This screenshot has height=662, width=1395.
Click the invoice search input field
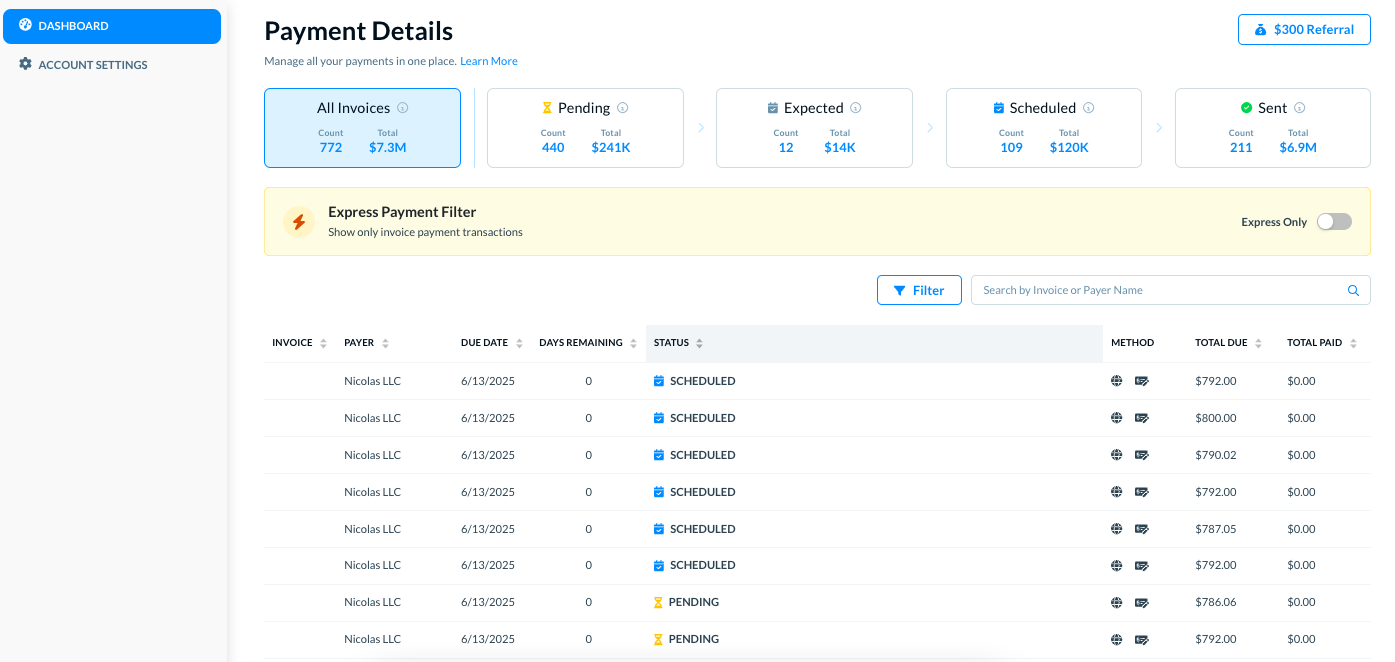tap(1160, 290)
